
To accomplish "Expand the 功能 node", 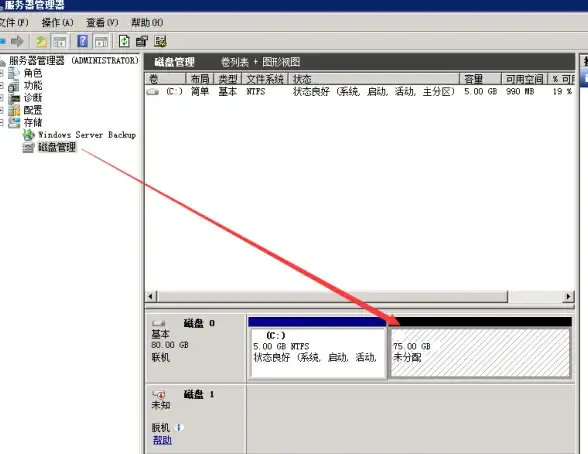I will [x=2, y=85].
